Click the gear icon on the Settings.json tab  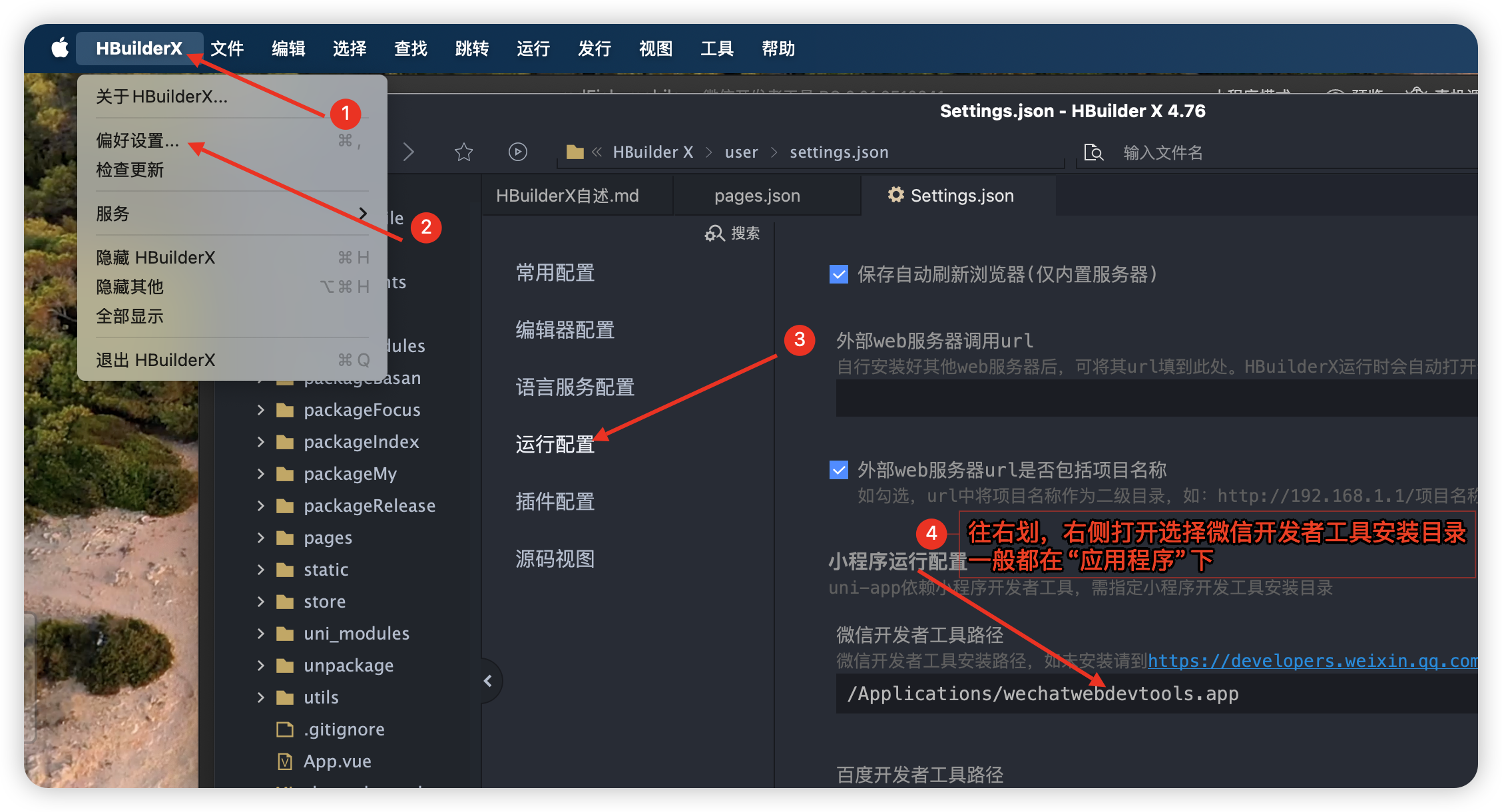[895, 195]
